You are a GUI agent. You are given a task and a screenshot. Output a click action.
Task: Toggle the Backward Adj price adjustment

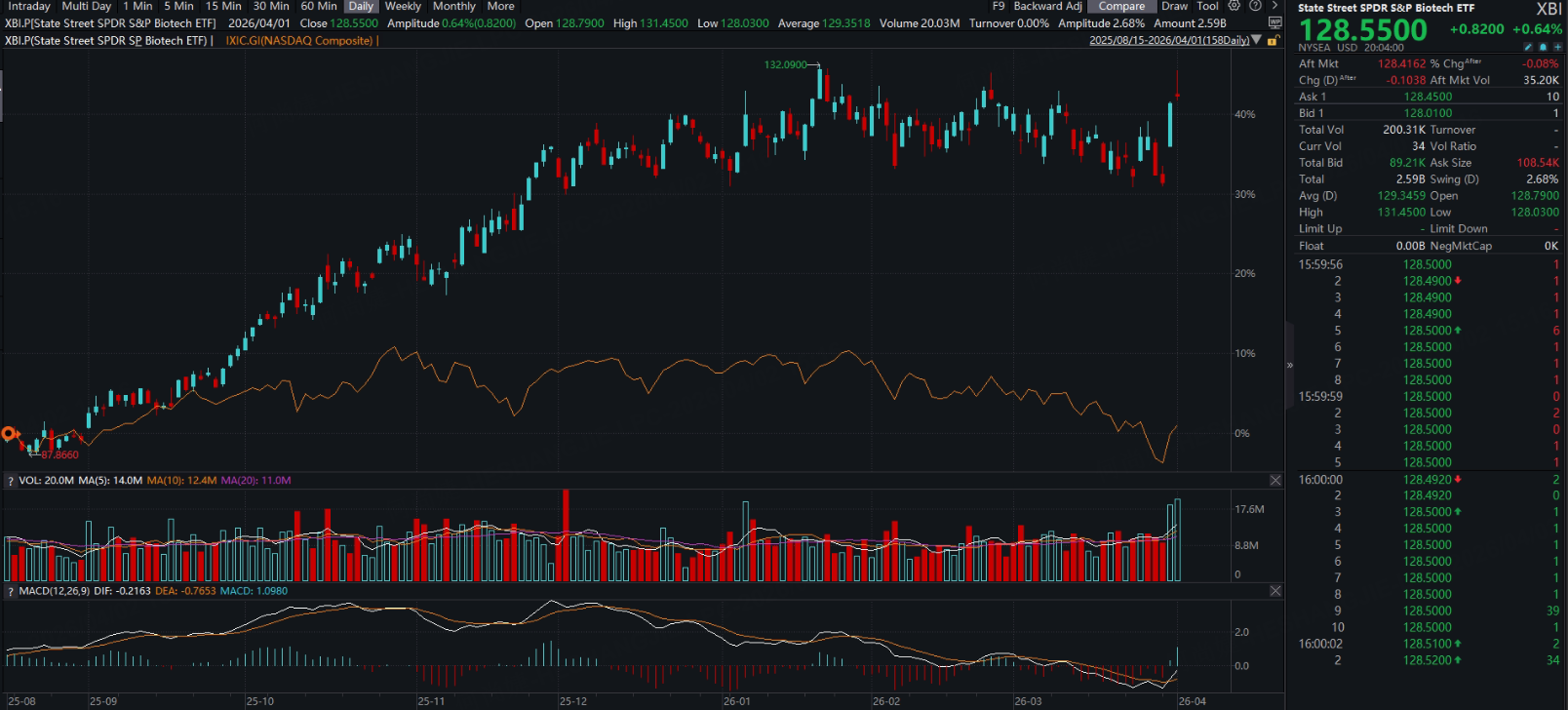click(x=1047, y=6)
